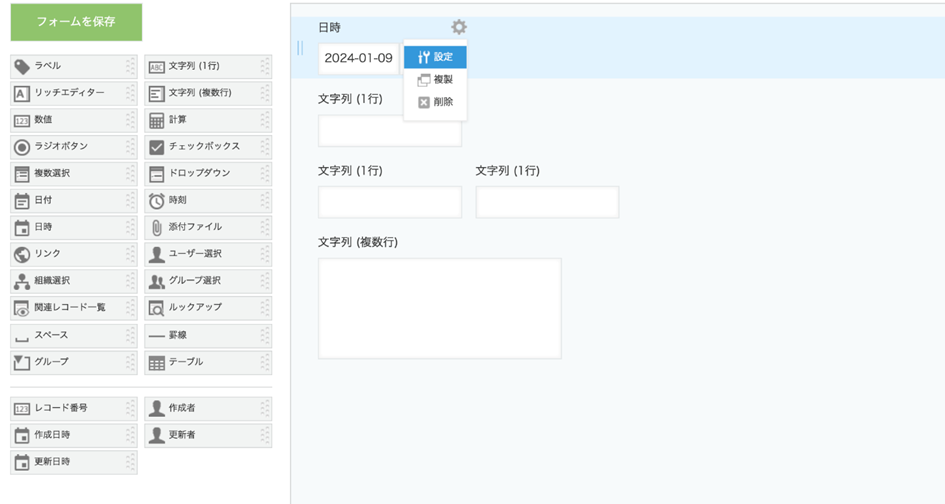This screenshot has height=504, width=945.
Task: Click the 文字列 (複数行) text area
Action: [x=439, y=308]
